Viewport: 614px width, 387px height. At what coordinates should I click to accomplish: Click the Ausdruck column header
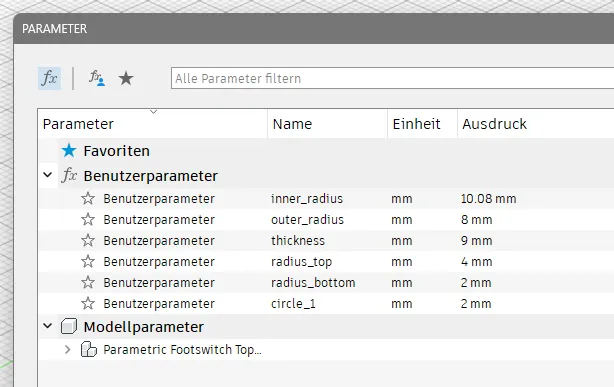[536, 124]
